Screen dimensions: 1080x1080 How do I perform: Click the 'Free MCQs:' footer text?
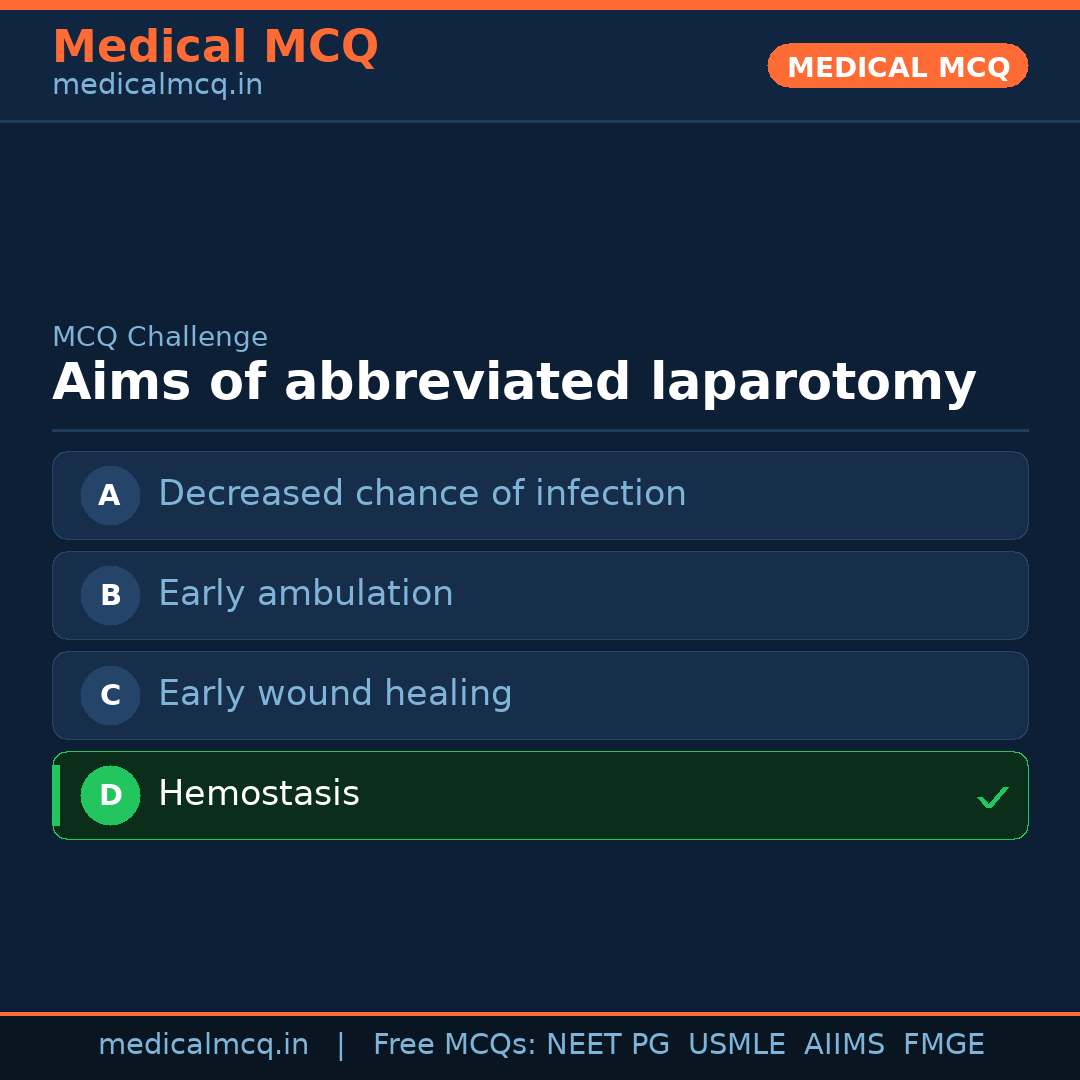coord(455,1045)
